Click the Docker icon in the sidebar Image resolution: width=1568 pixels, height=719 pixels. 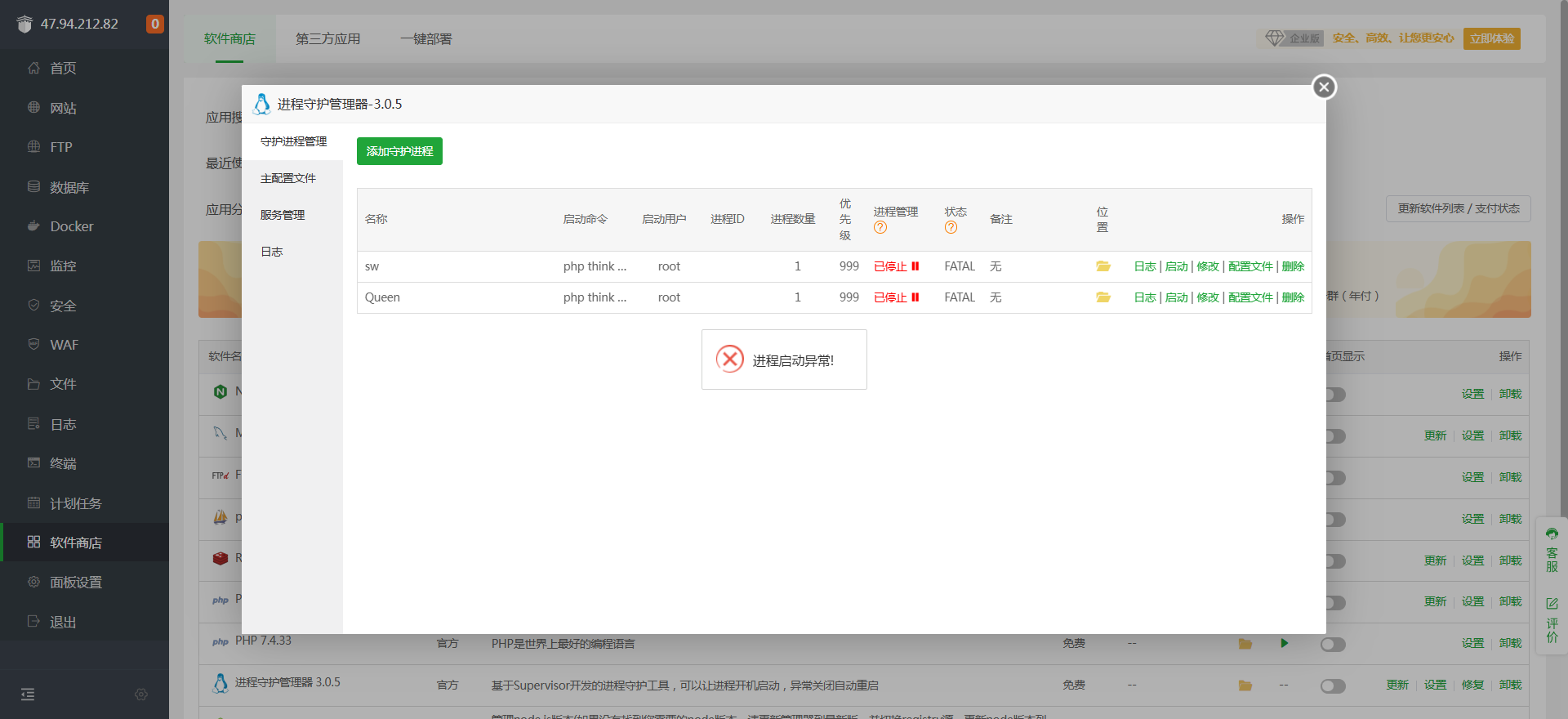point(33,226)
